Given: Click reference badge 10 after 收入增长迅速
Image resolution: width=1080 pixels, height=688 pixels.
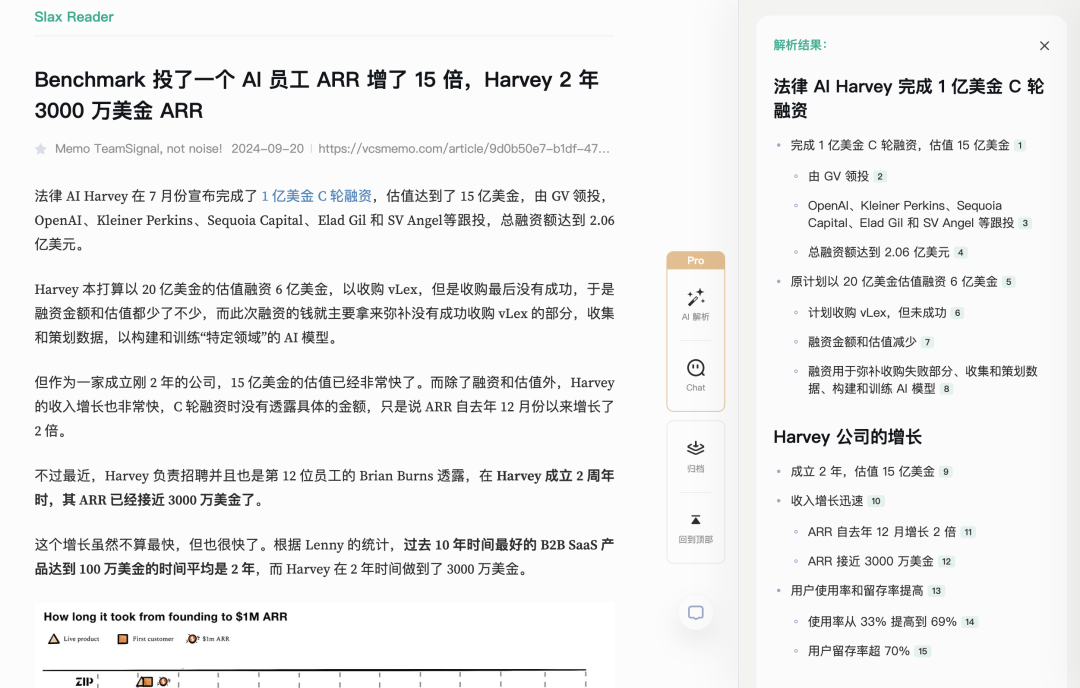Looking at the screenshot, I should pos(875,501).
